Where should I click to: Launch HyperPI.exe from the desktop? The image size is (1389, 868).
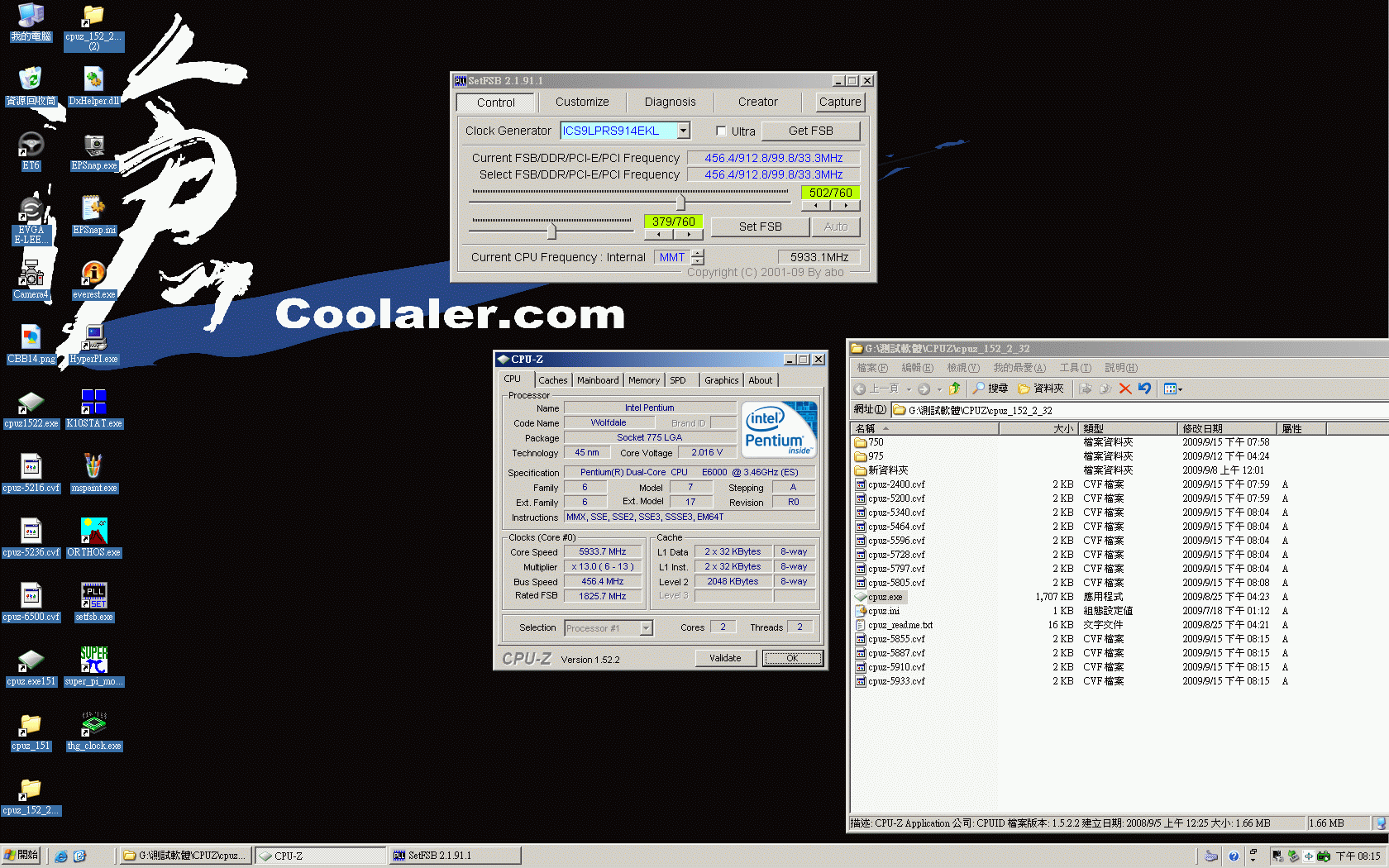[93, 344]
